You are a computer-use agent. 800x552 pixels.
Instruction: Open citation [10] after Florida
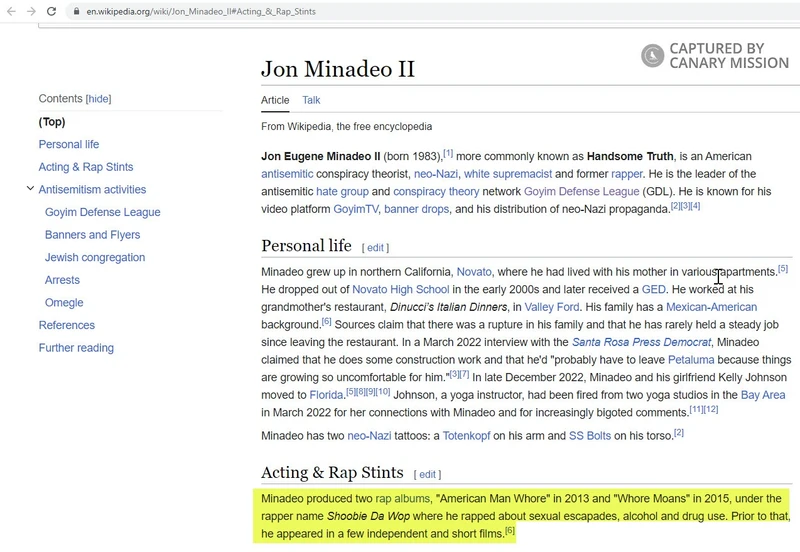point(383,392)
